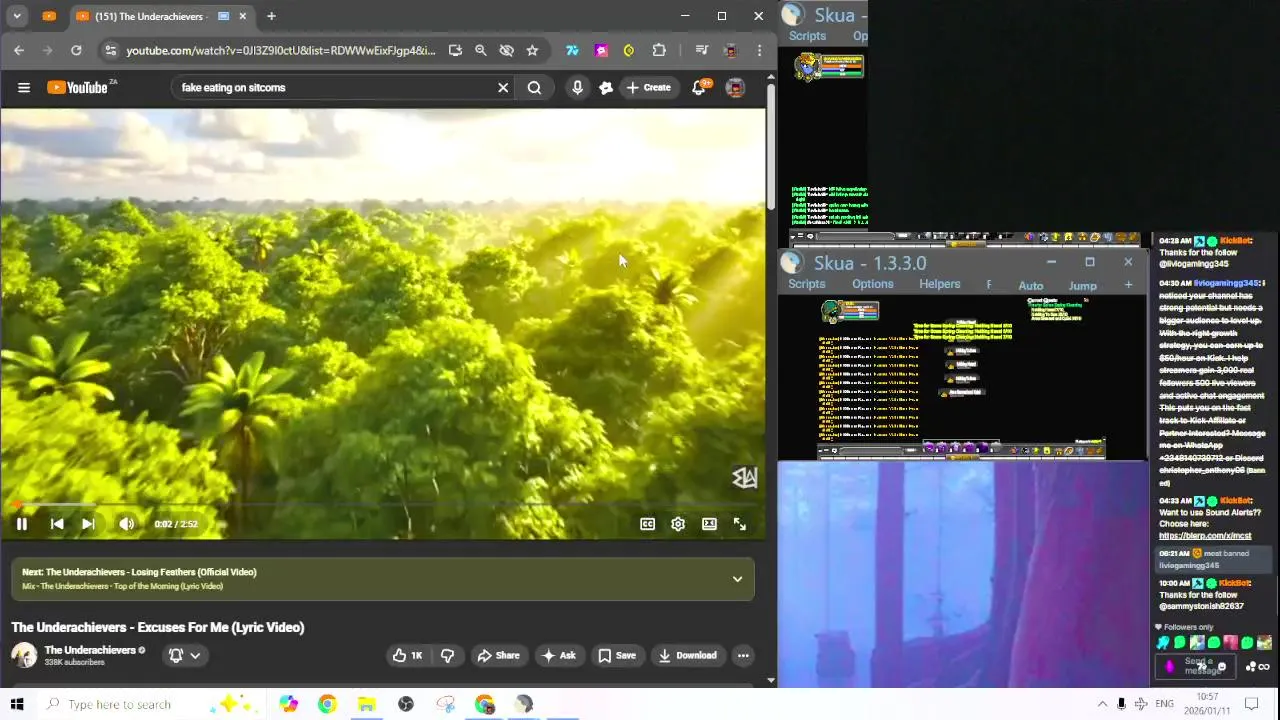
Task: Click plus button in Skua menu bar
Action: tap(1128, 285)
